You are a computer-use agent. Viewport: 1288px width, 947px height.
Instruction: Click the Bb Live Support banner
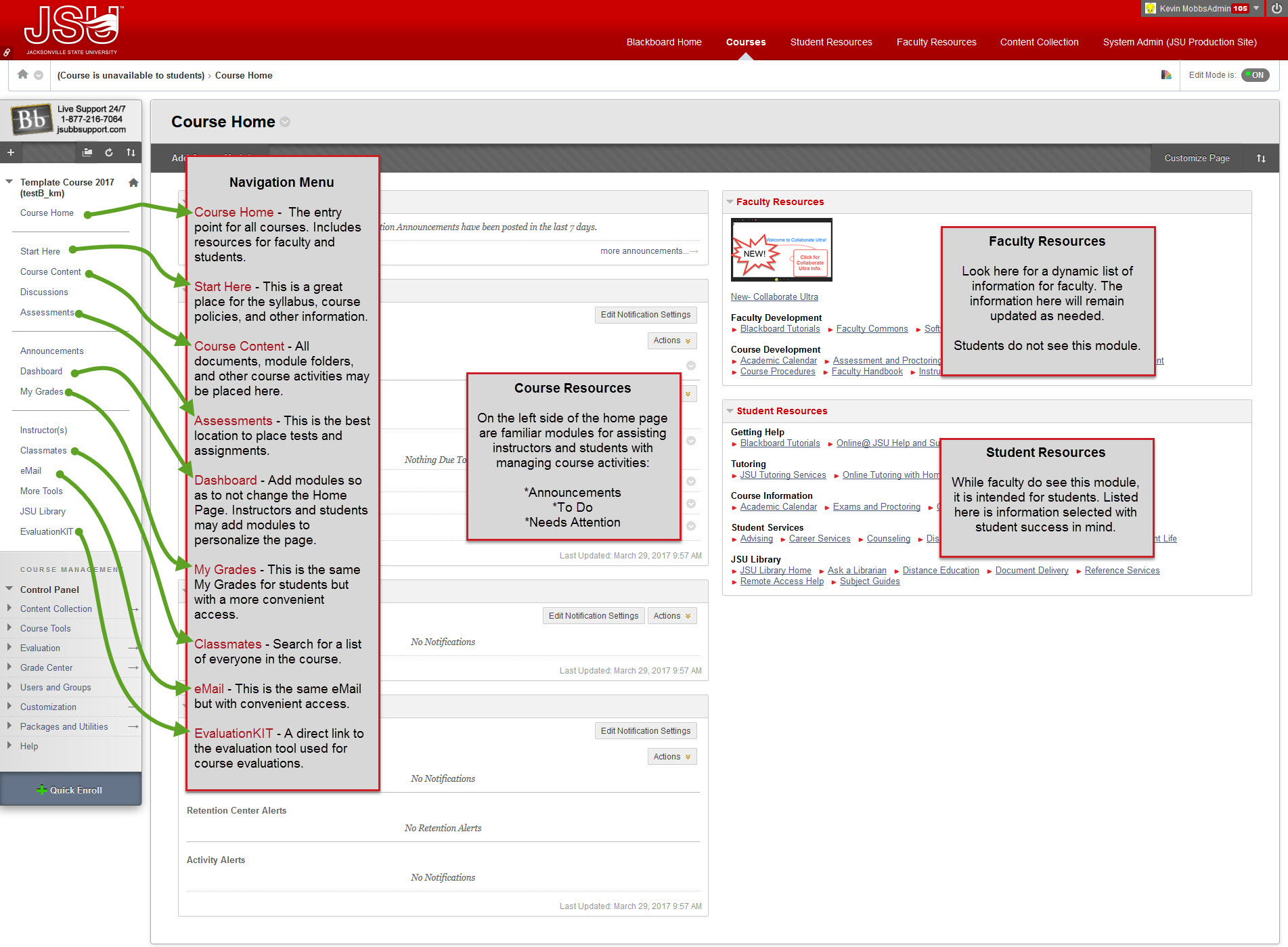(x=70, y=120)
